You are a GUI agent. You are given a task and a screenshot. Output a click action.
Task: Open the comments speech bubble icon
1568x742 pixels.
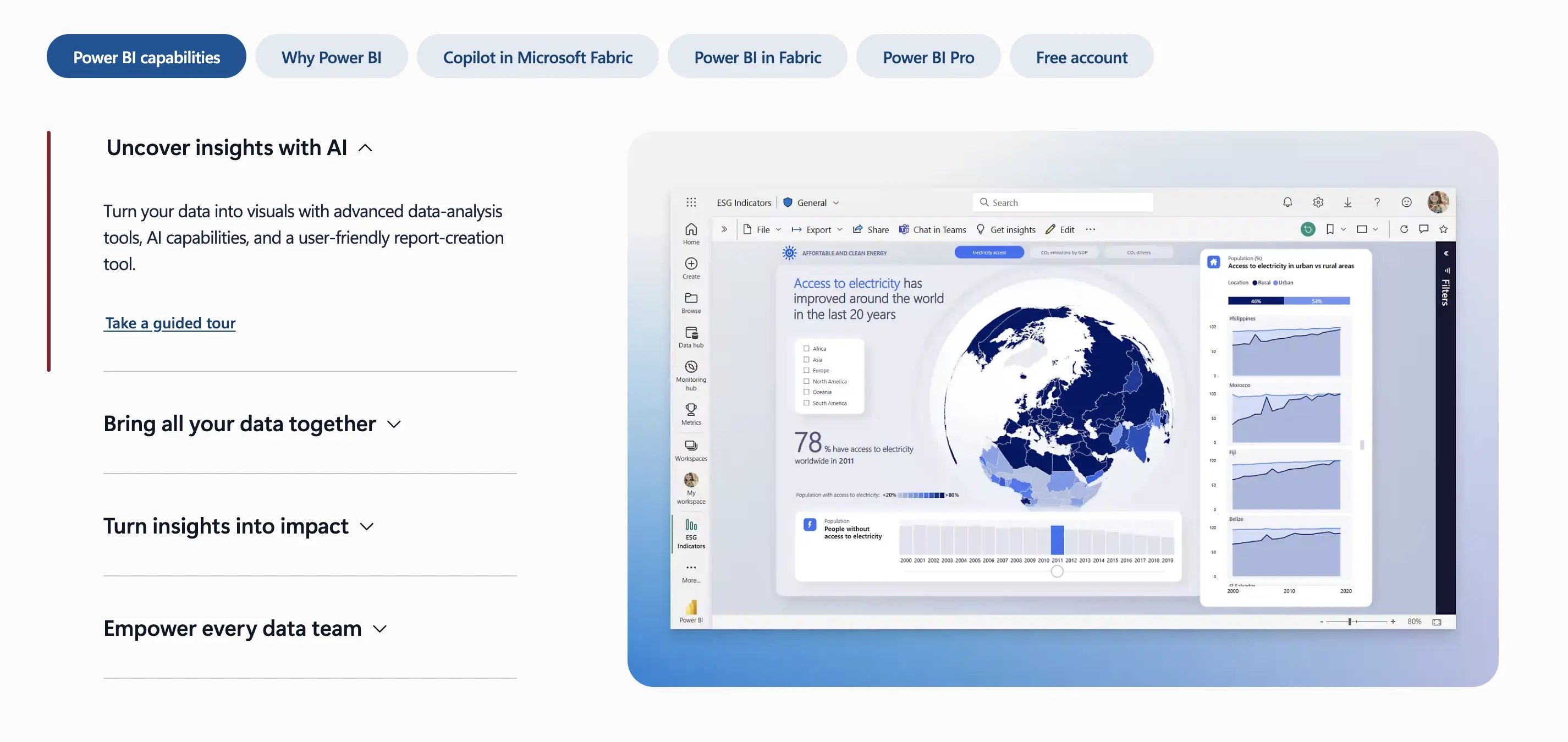1424,229
